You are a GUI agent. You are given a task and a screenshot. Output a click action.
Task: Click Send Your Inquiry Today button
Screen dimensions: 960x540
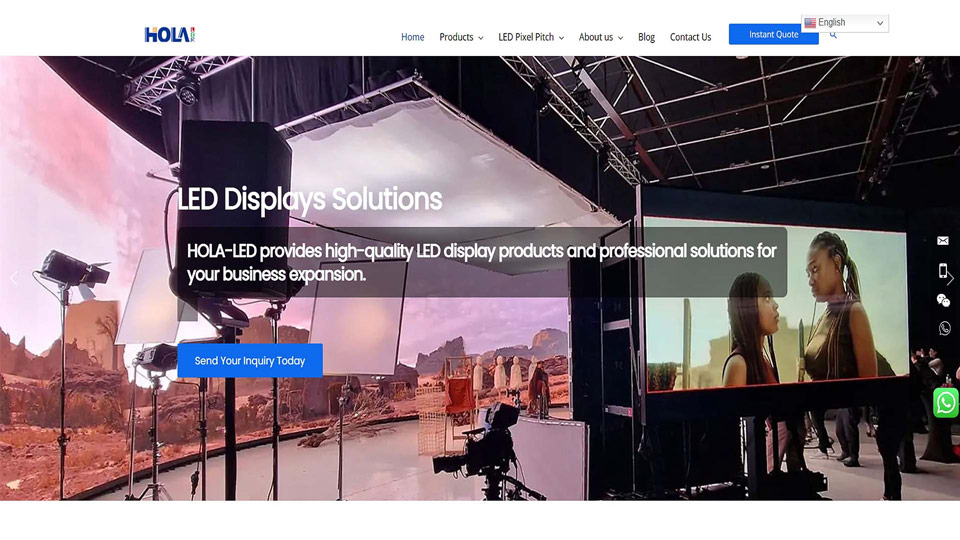[250, 361]
